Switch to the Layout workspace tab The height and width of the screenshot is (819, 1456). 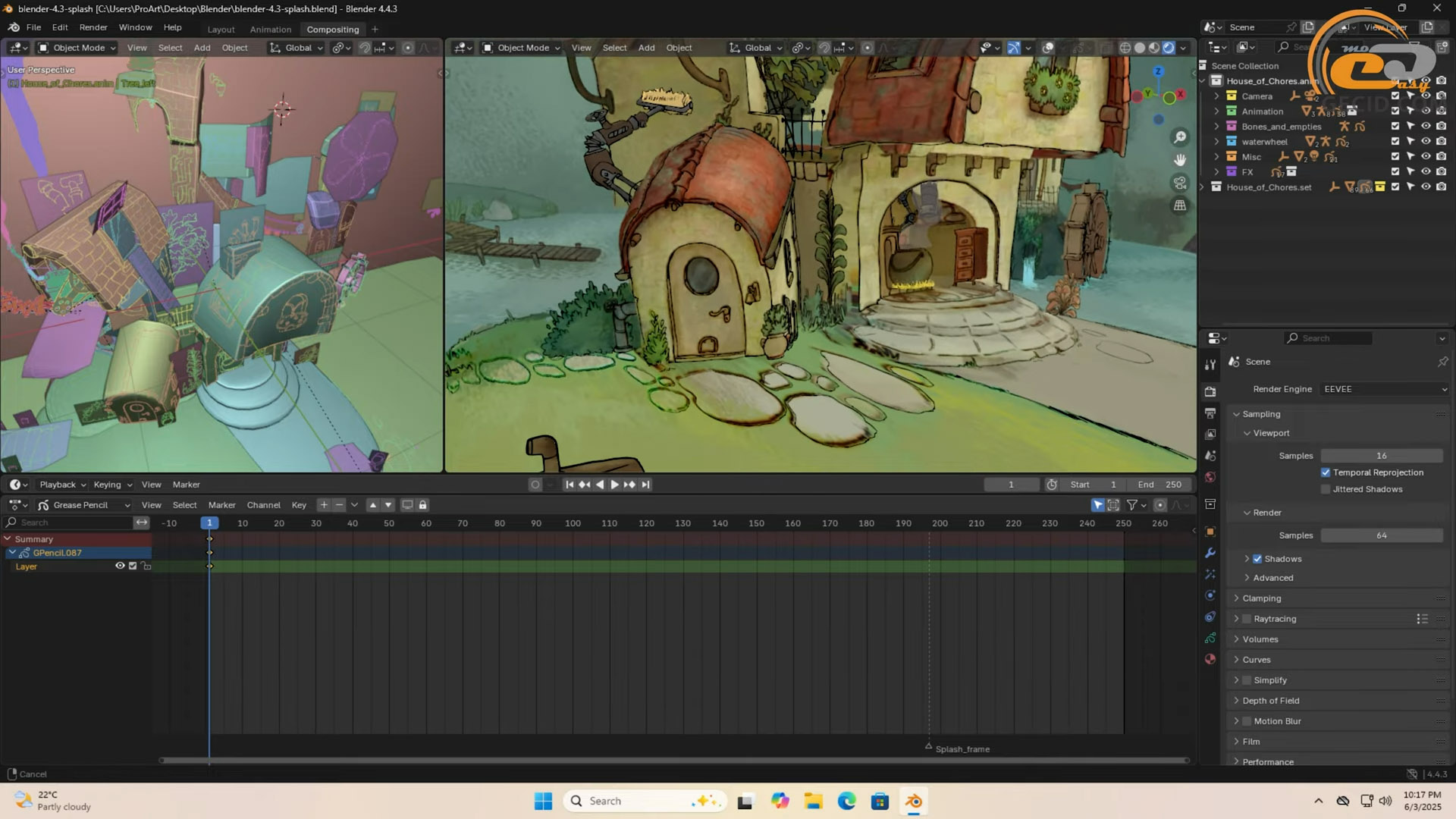[x=221, y=30]
